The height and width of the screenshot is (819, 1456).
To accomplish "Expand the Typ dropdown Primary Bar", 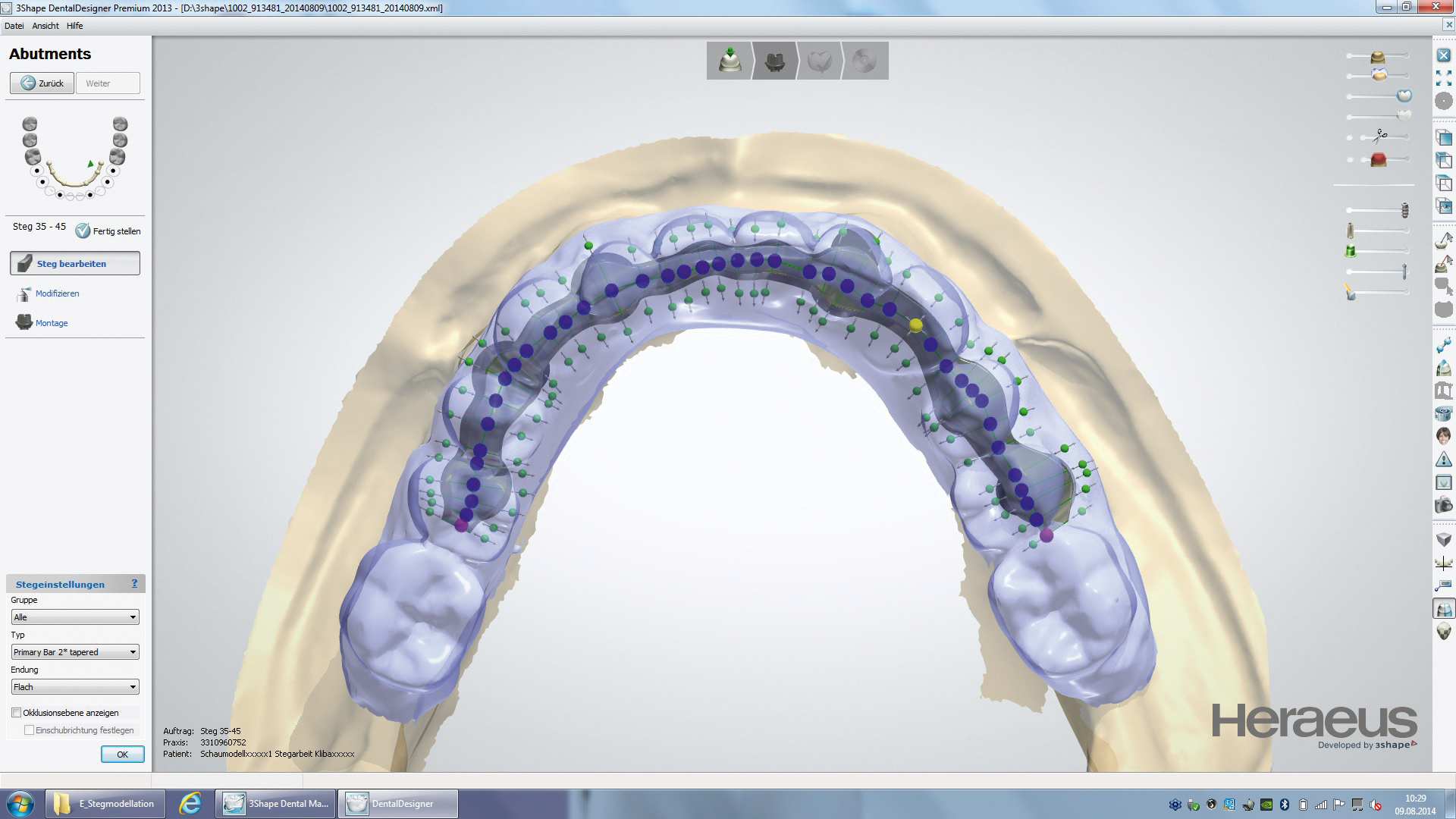I will (75, 652).
